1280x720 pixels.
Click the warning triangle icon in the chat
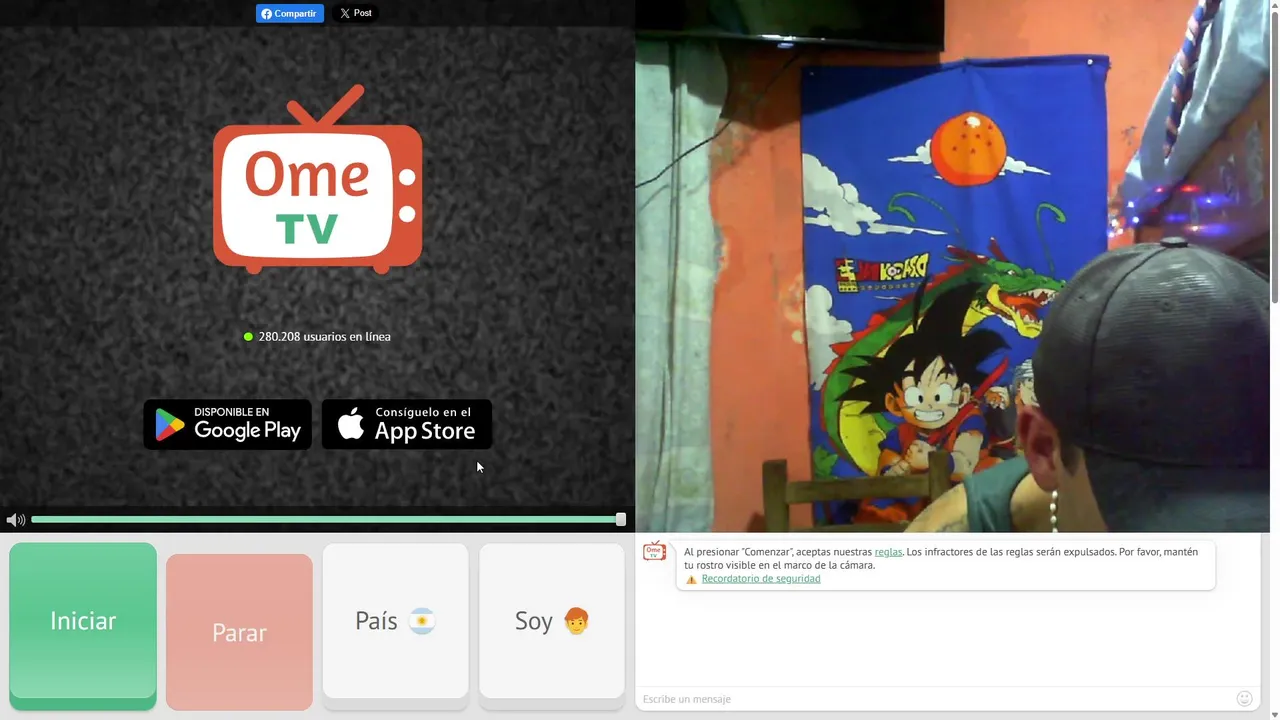691,579
